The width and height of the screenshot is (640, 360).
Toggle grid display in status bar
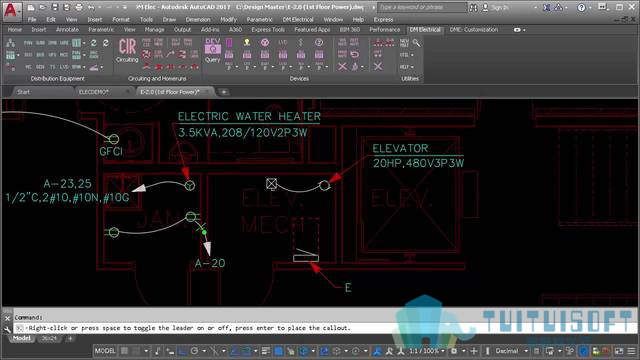[x=124, y=351]
